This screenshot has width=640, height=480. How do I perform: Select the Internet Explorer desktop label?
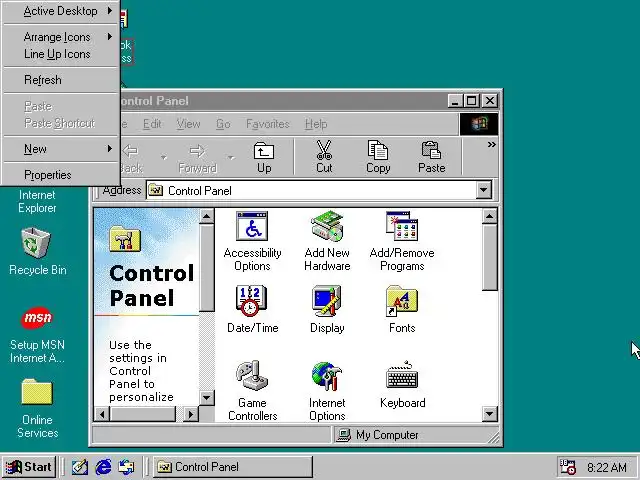[37, 201]
